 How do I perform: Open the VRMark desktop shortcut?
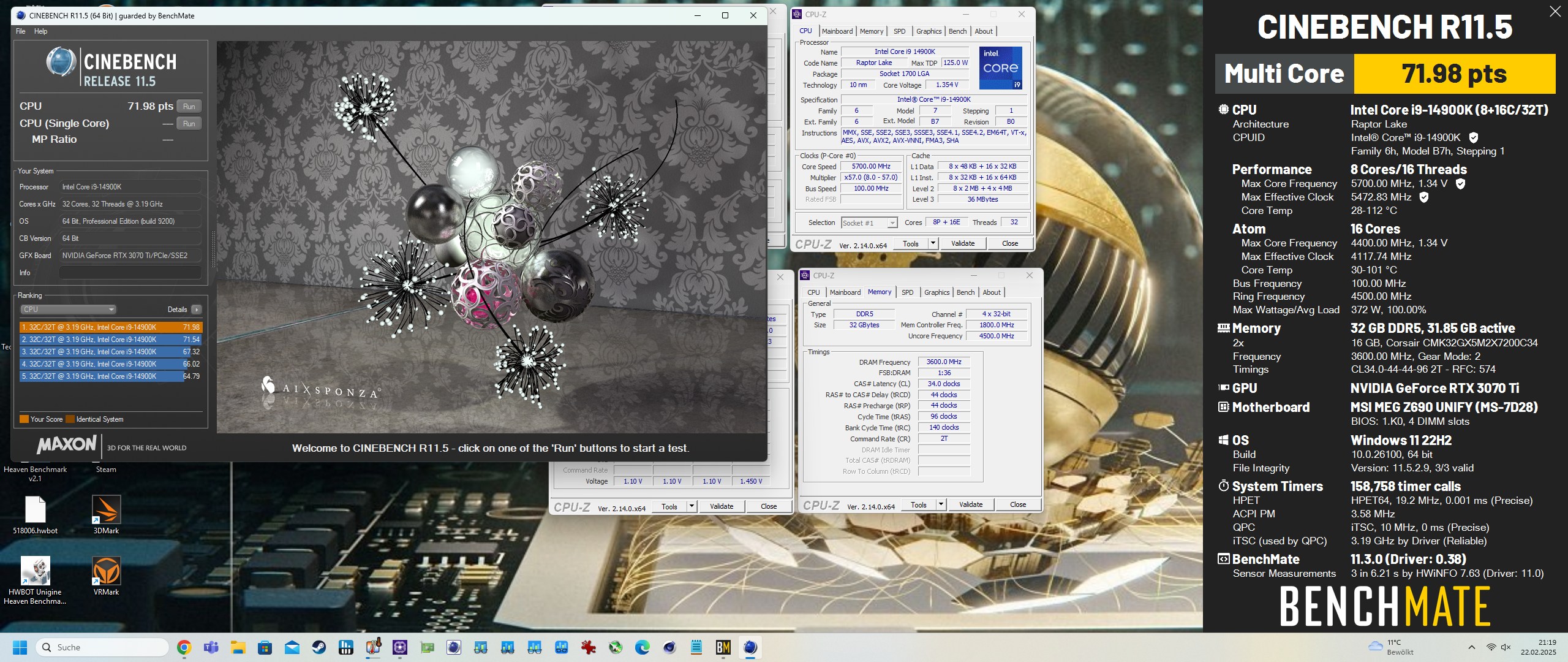(x=106, y=576)
